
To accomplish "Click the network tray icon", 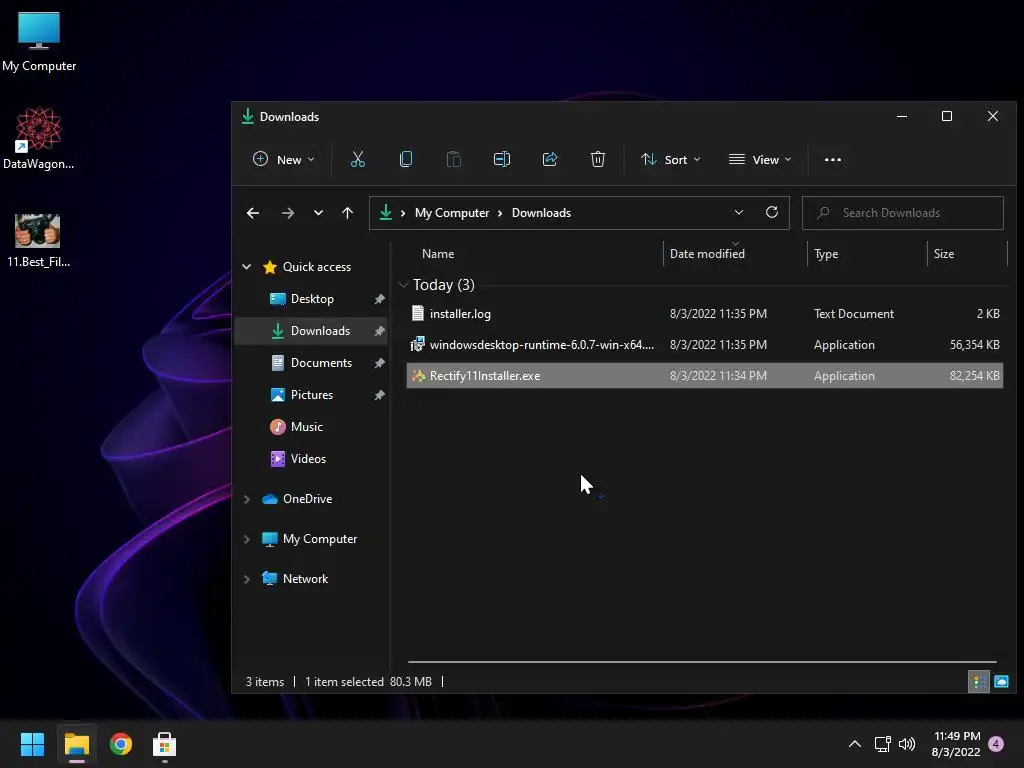I will pos(882,744).
